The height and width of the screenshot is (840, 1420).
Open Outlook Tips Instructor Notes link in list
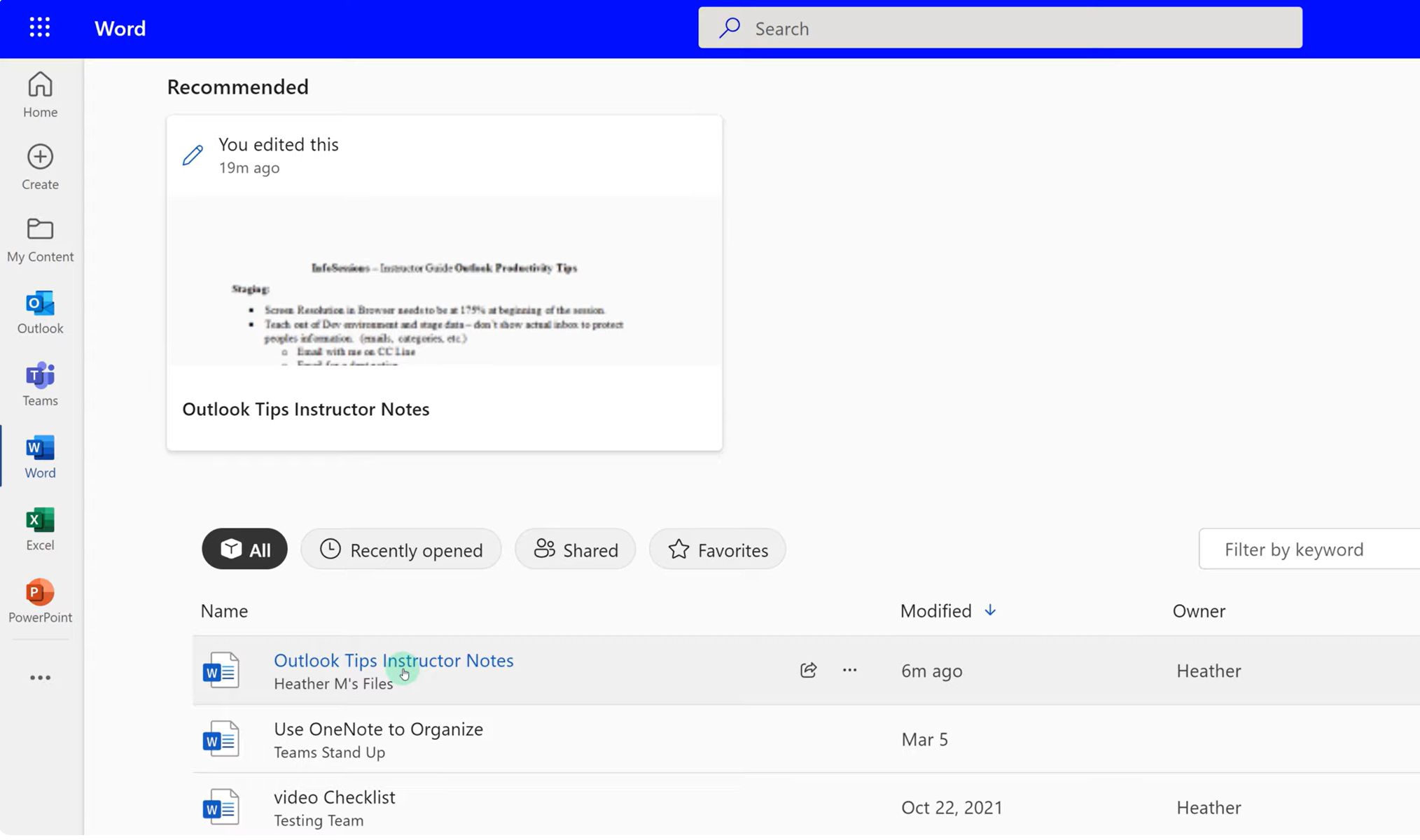[394, 660]
